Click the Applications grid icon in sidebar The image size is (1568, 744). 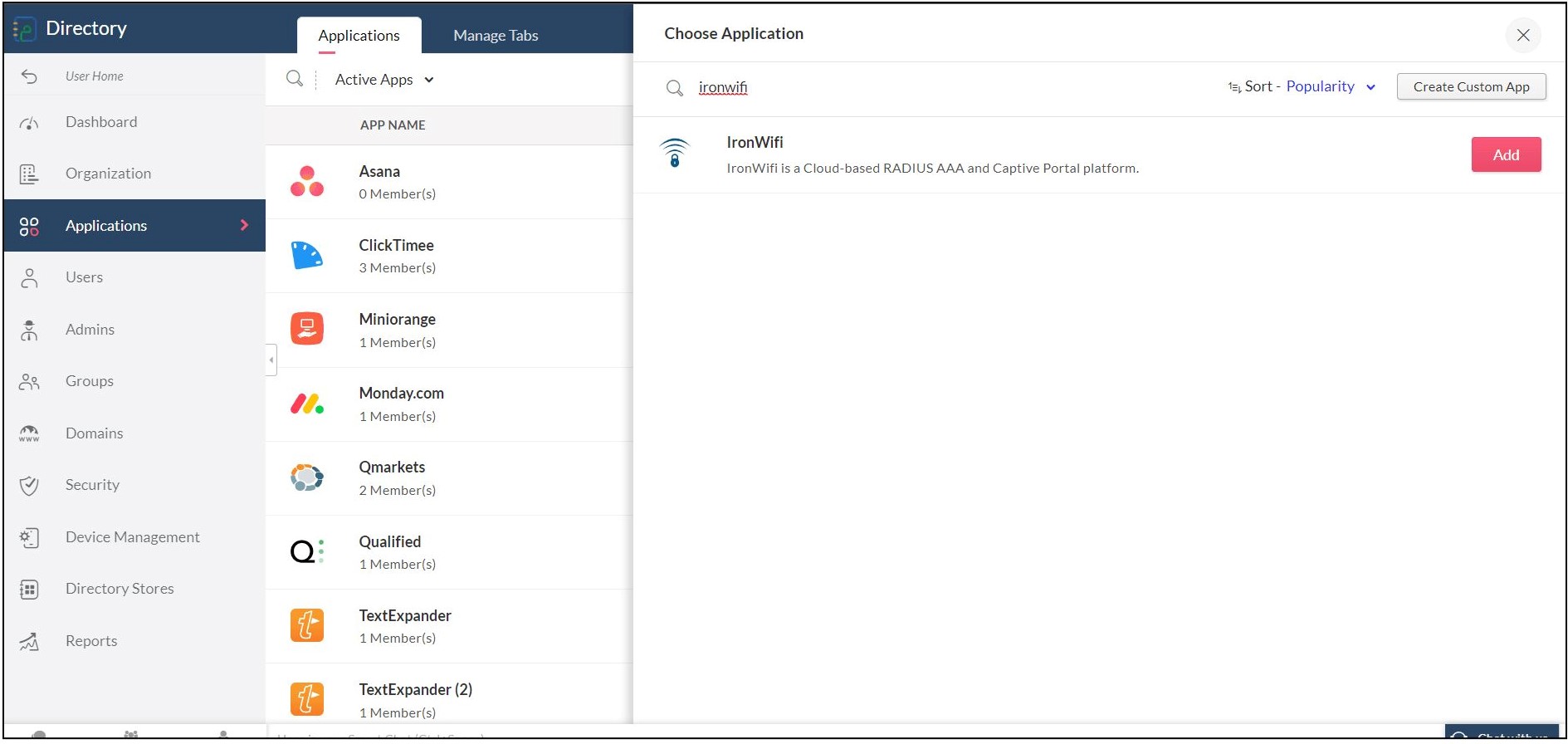point(29,226)
